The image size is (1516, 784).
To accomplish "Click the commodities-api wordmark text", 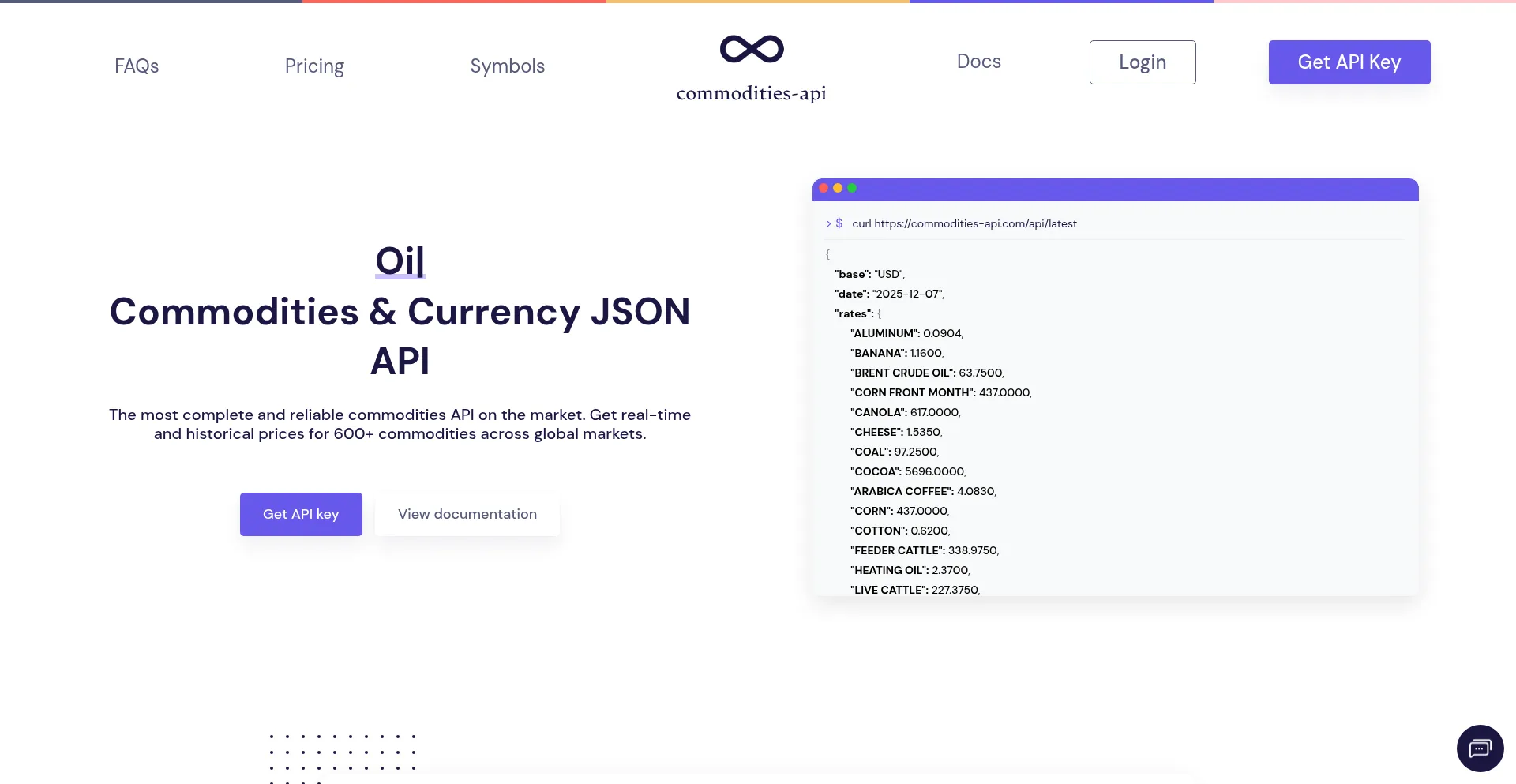I will click(x=751, y=93).
